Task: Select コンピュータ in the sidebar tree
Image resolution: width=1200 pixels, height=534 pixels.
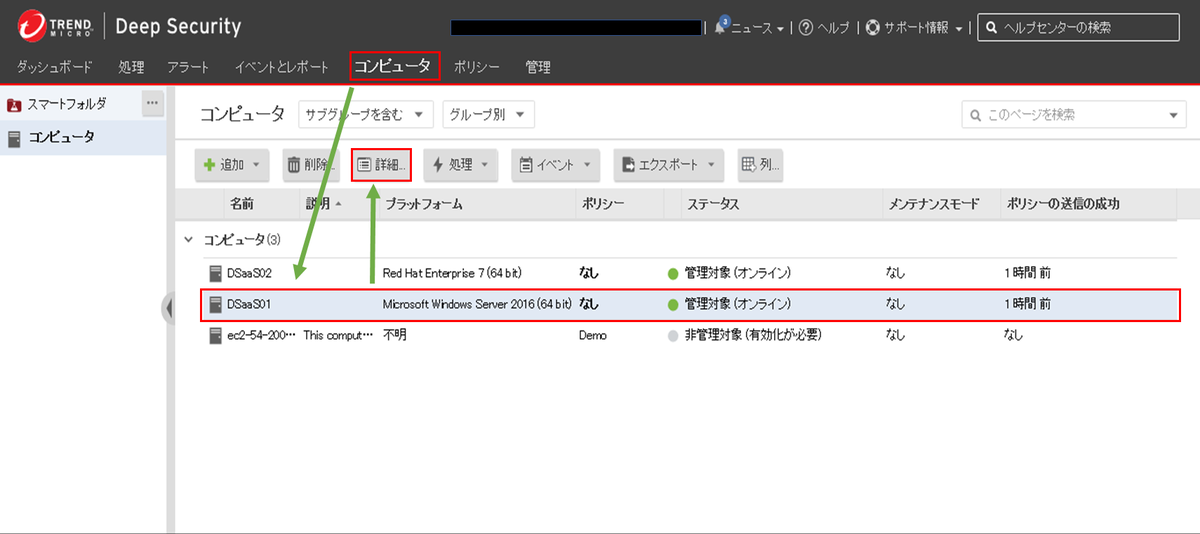Action: pyautogui.click(x=61, y=137)
